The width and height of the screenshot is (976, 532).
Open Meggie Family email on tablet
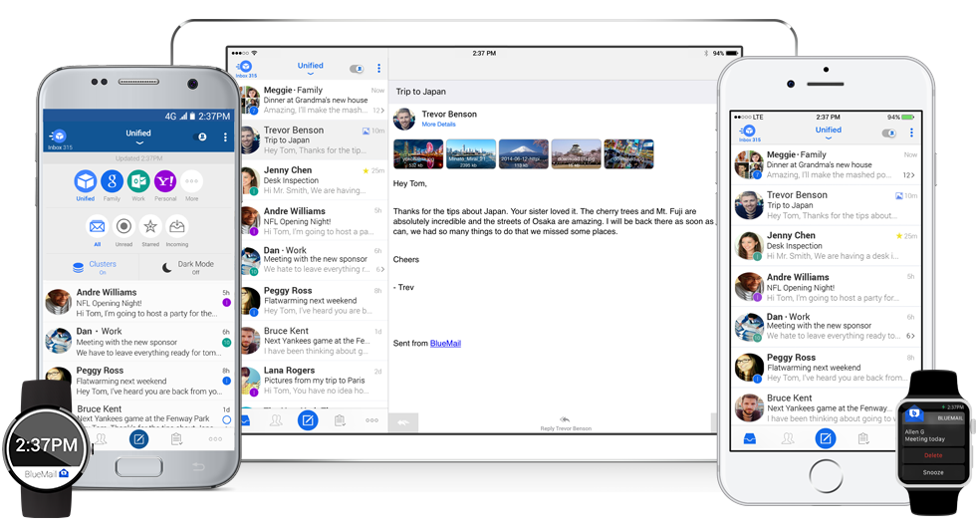(314, 100)
